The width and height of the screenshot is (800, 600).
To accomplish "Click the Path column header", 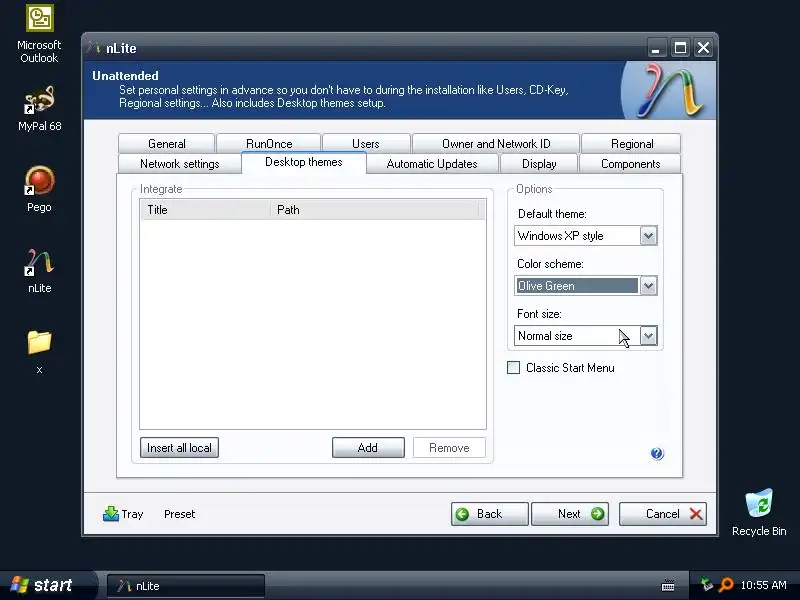I will pos(375,210).
